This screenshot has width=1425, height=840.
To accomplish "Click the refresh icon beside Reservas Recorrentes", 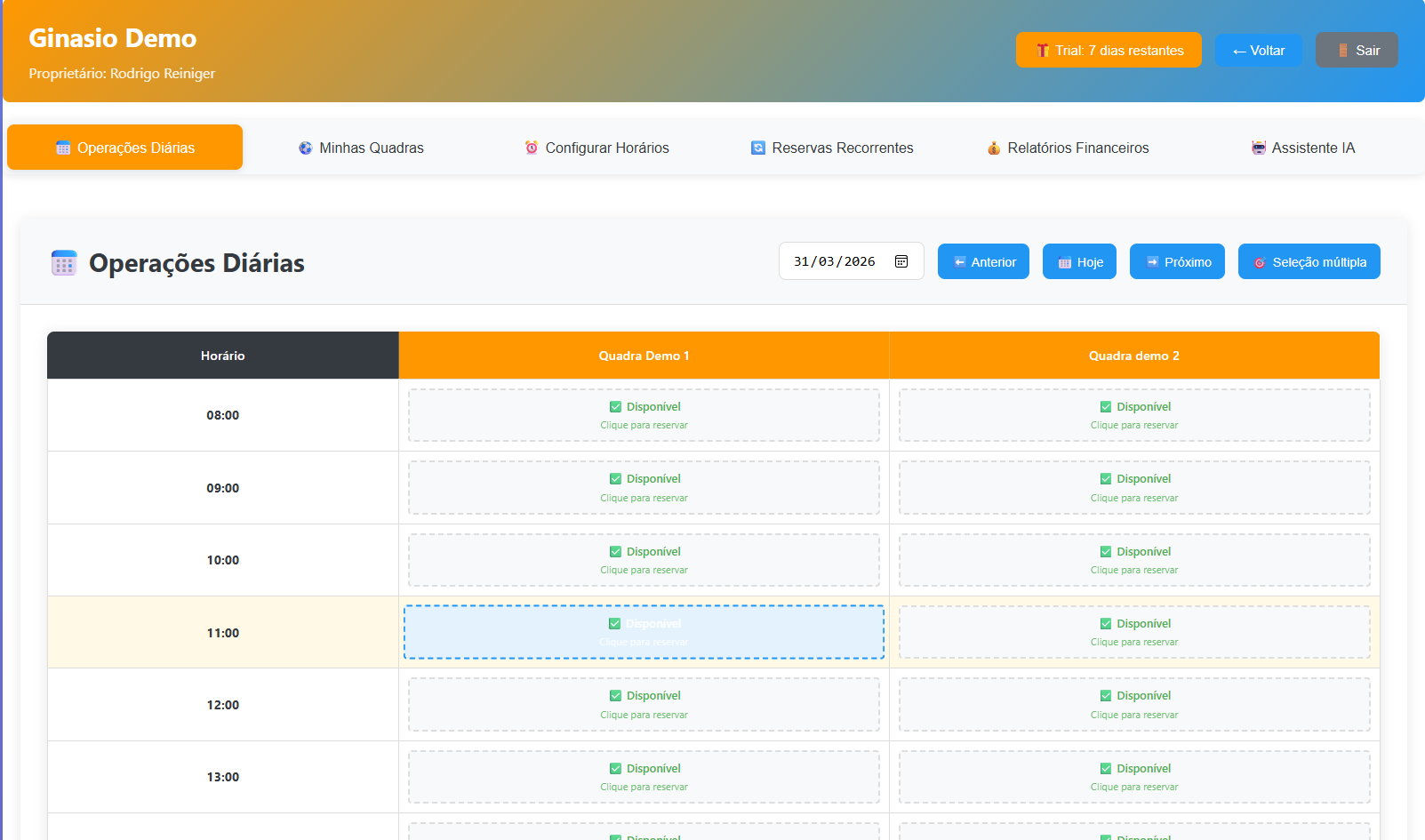I will point(757,148).
